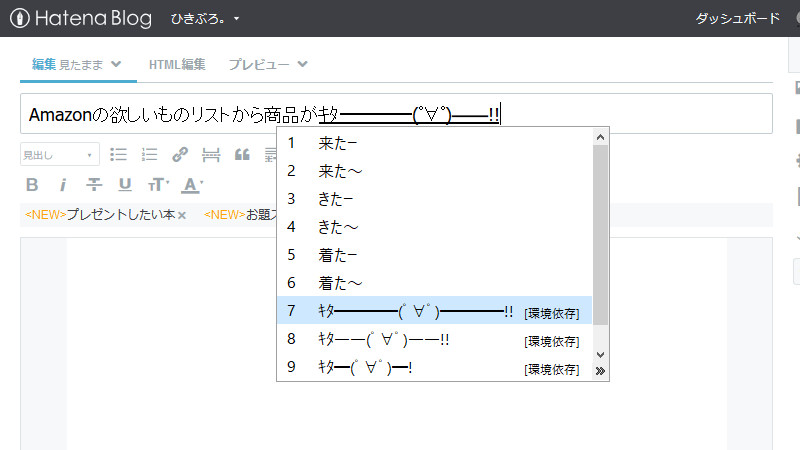Toggle italic formatting
This screenshot has height=450, width=800.
pos(63,185)
